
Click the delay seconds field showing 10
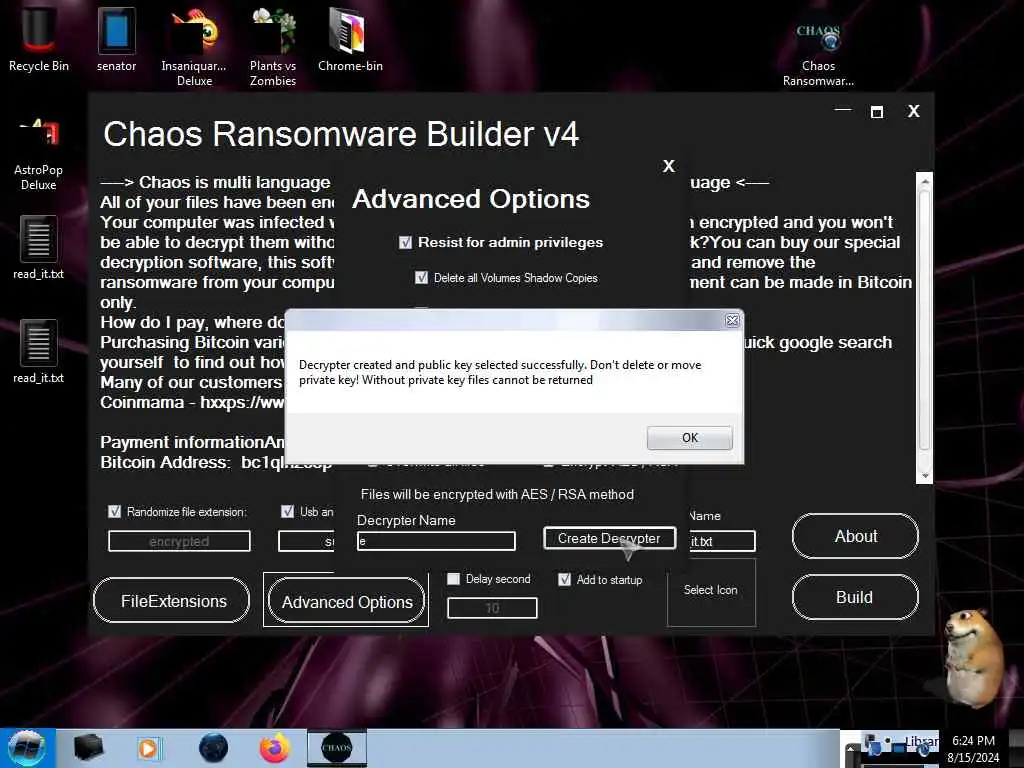point(492,608)
